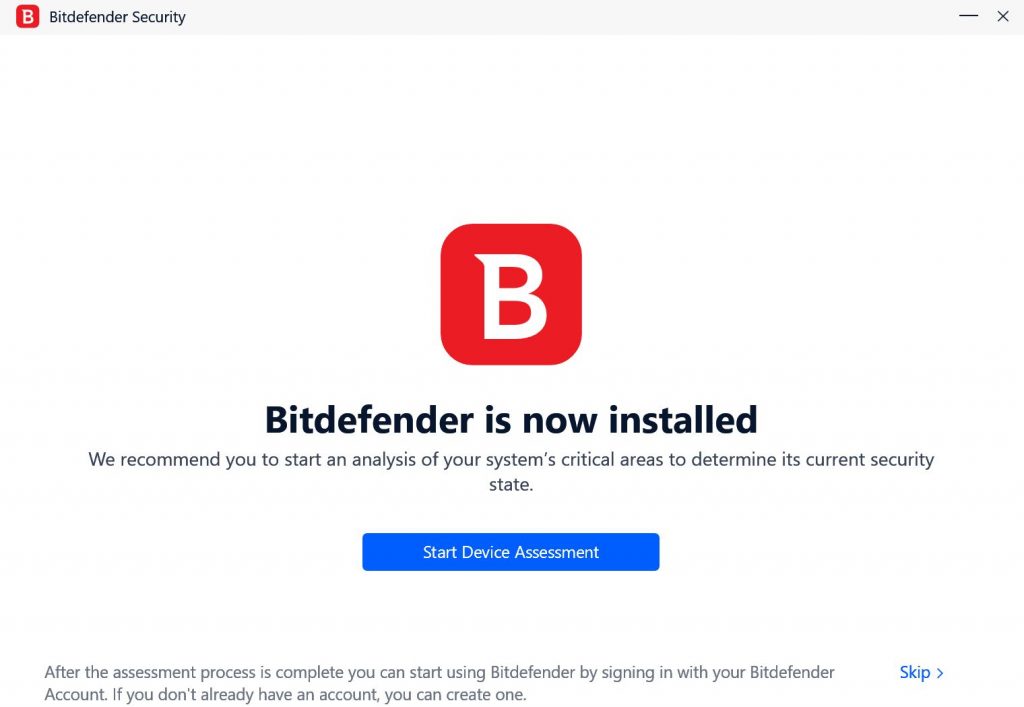Image resolution: width=1024 pixels, height=707 pixels.
Task: Click the empty area of the title bar
Action: pos(550,16)
